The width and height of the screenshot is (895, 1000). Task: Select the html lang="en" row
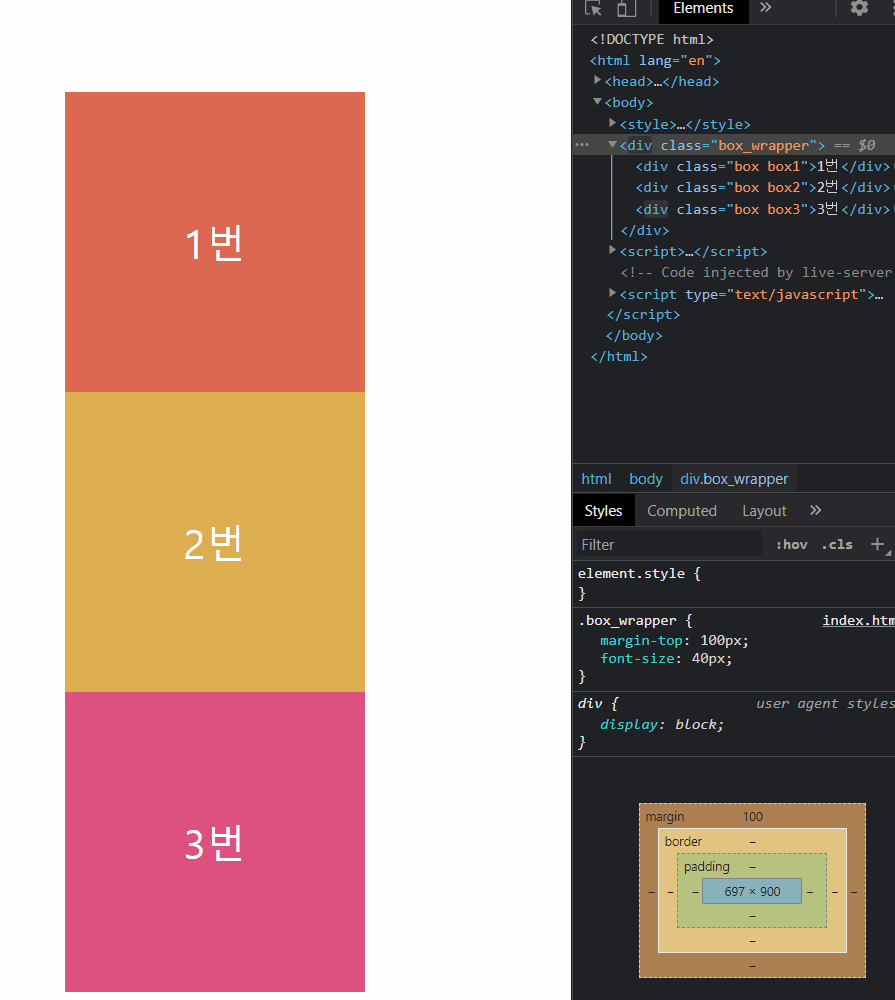point(655,61)
